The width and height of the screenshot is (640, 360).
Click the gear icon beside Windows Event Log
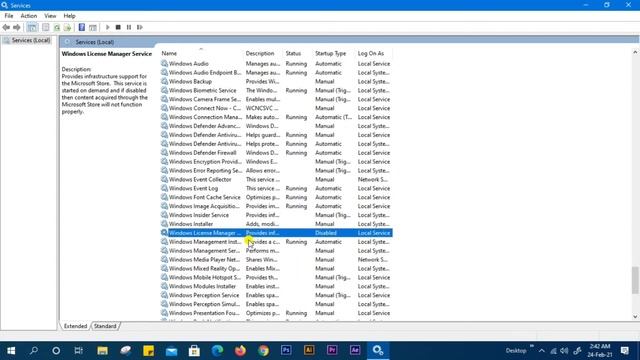(x=164, y=188)
